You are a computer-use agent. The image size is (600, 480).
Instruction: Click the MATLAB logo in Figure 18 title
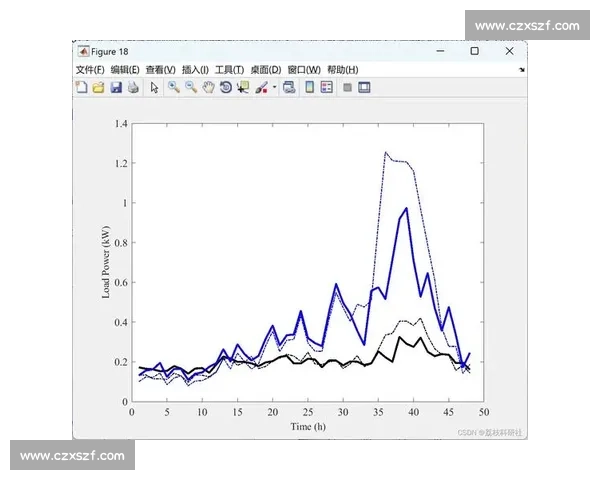[x=83, y=51]
